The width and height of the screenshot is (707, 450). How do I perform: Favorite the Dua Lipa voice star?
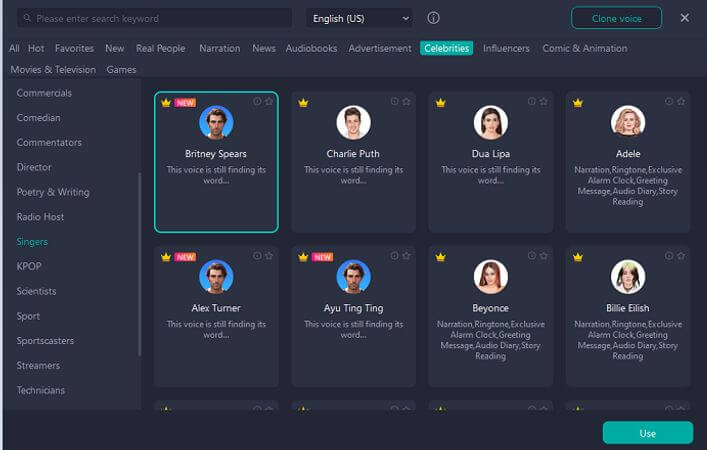pyautogui.click(x=544, y=101)
